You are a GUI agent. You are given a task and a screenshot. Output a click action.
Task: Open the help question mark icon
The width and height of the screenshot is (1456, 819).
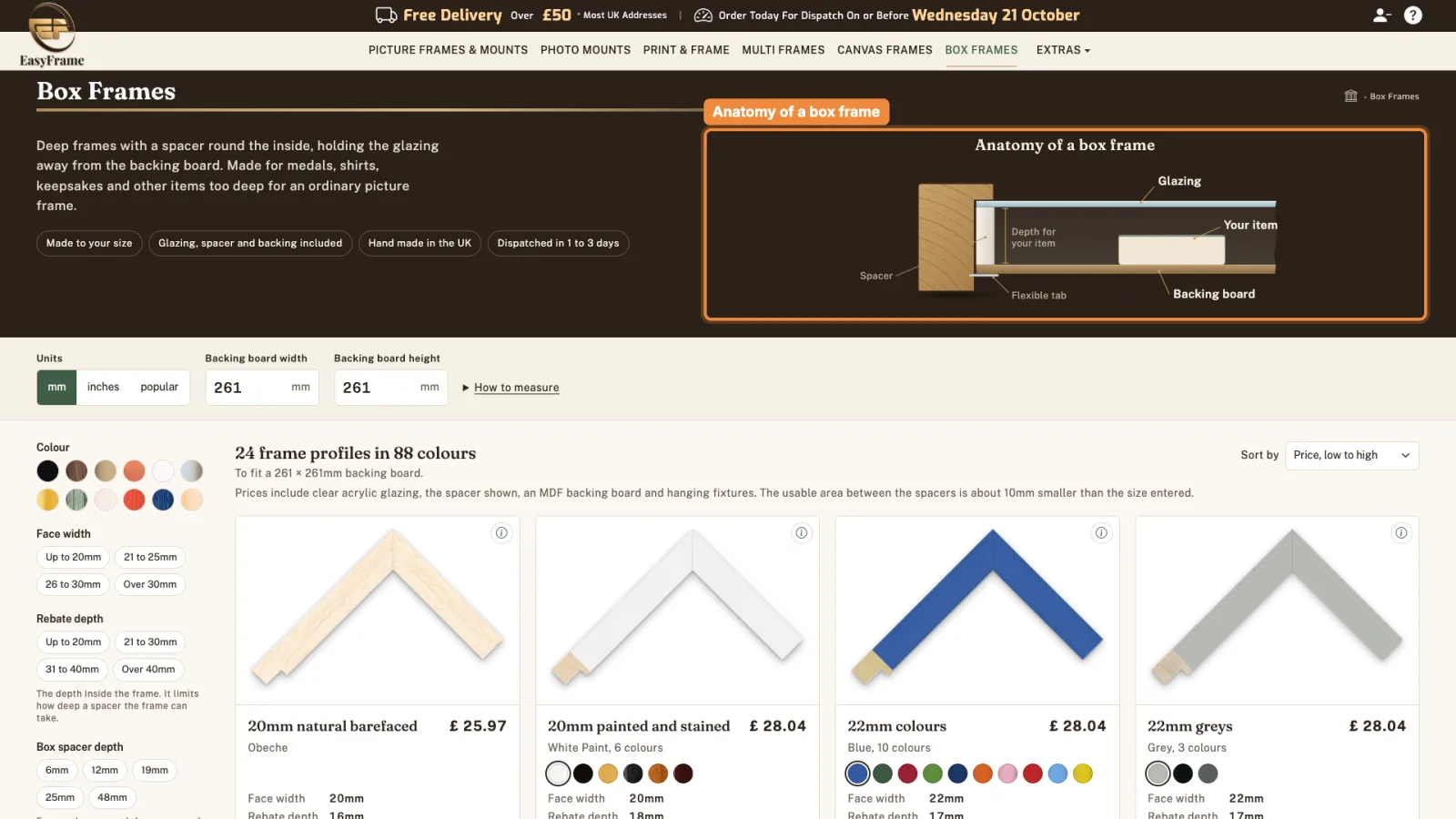(1413, 15)
